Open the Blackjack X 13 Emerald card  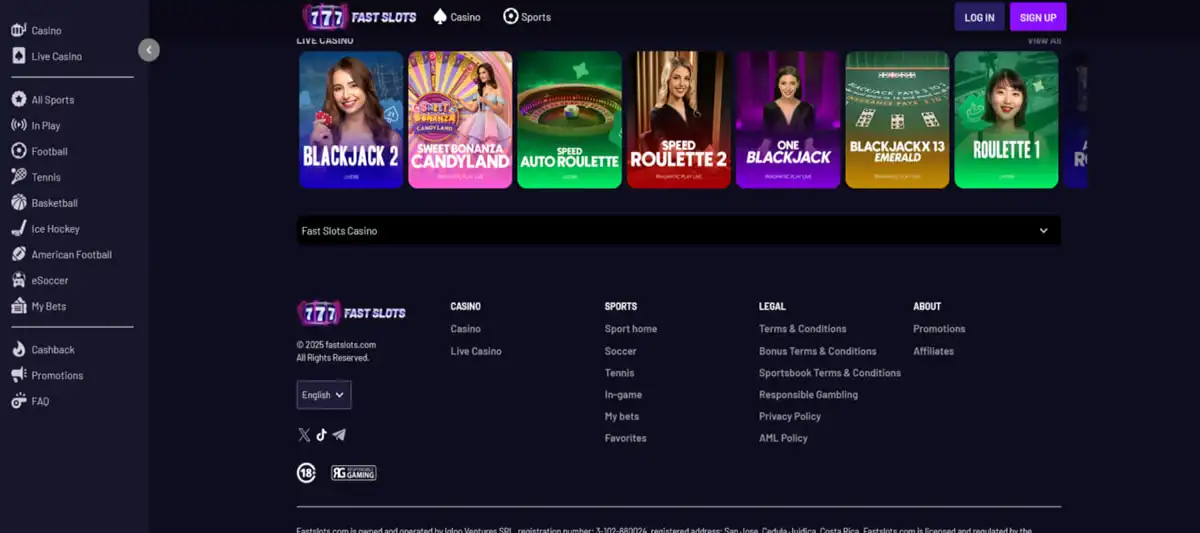point(897,120)
